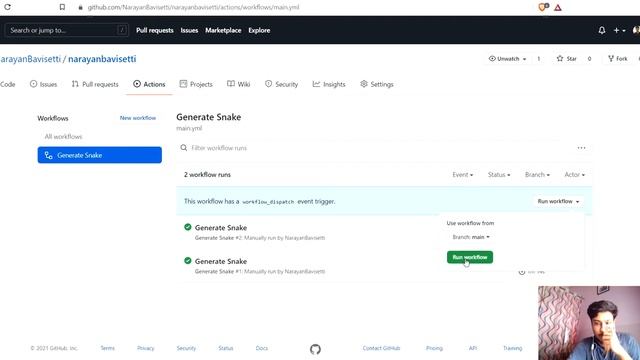Viewport: 640px width, 360px height.
Task: Open the notifications bell icon
Action: click(x=602, y=30)
